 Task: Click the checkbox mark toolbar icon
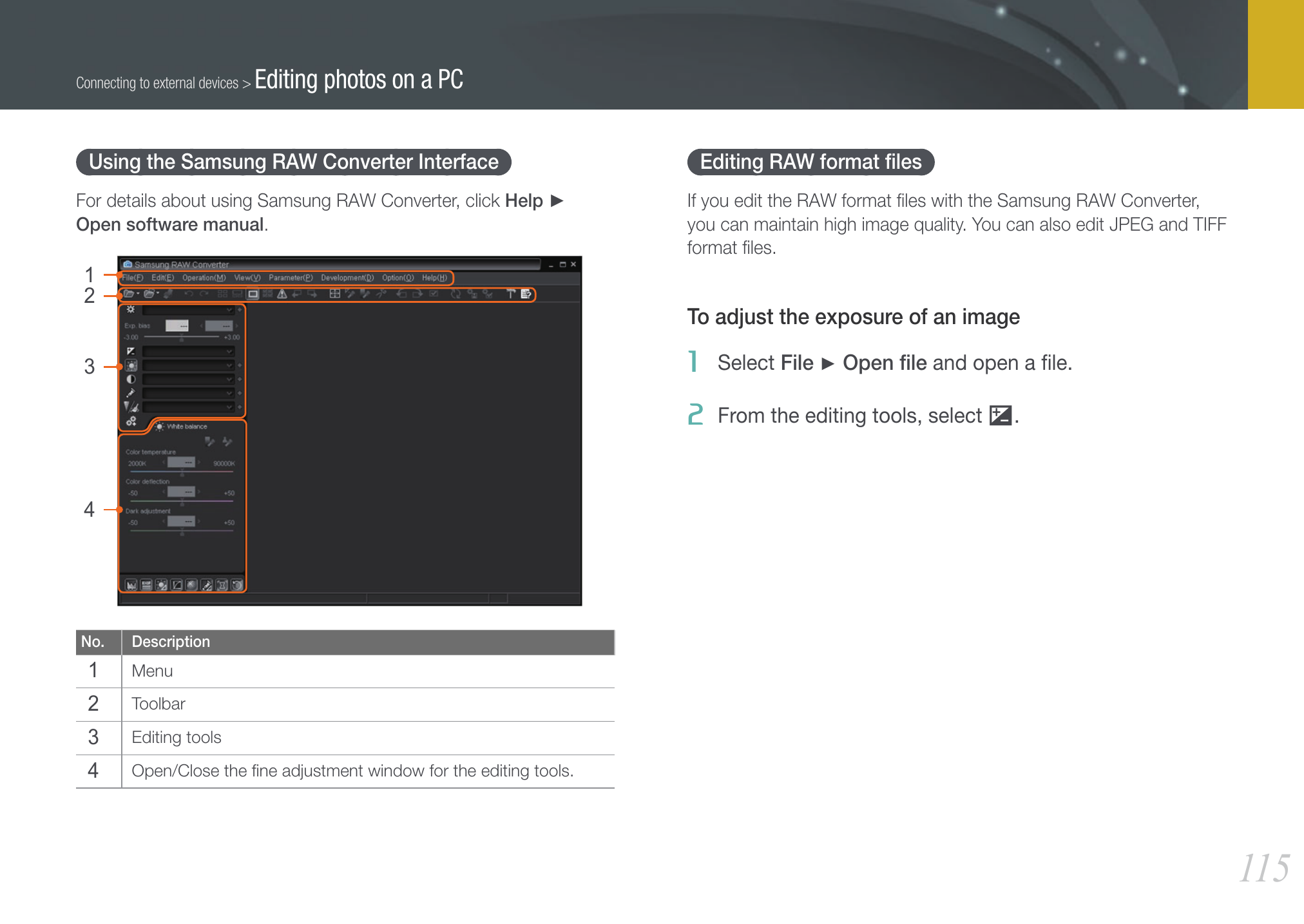tap(434, 294)
